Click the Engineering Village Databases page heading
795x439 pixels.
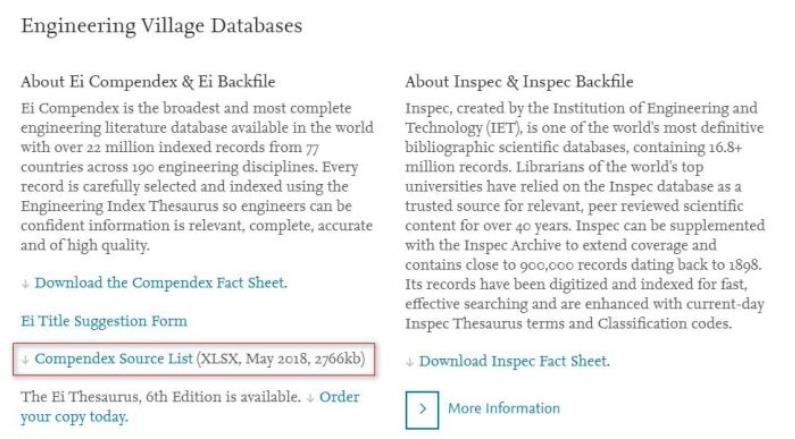pyautogui.click(x=161, y=27)
